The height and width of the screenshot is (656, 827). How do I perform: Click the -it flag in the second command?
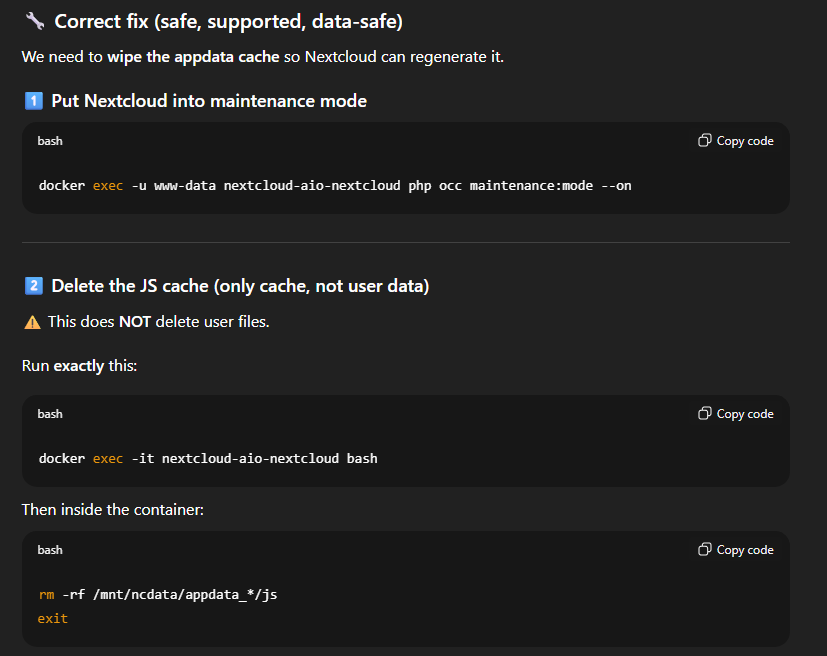(142, 459)
